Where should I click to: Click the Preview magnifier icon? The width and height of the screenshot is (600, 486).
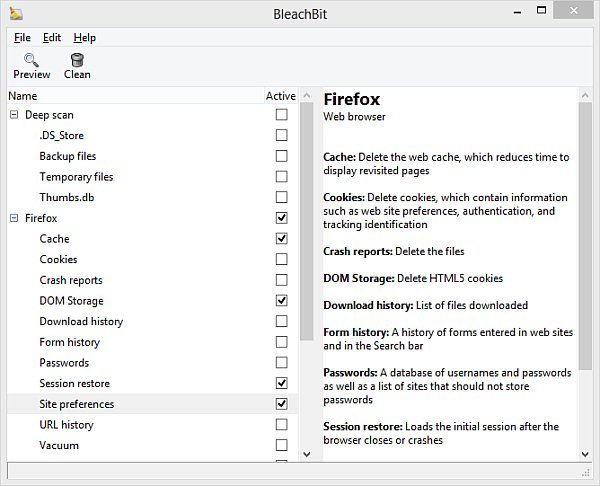(31, 60)
